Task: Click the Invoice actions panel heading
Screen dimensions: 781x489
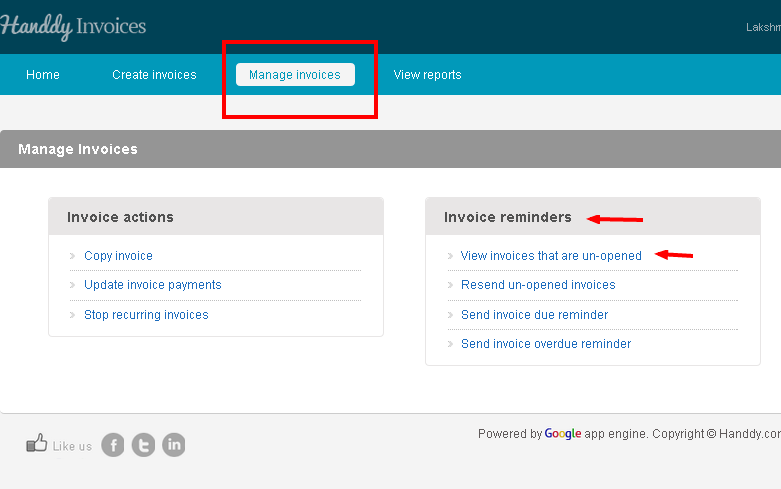Action: (121, 217)
